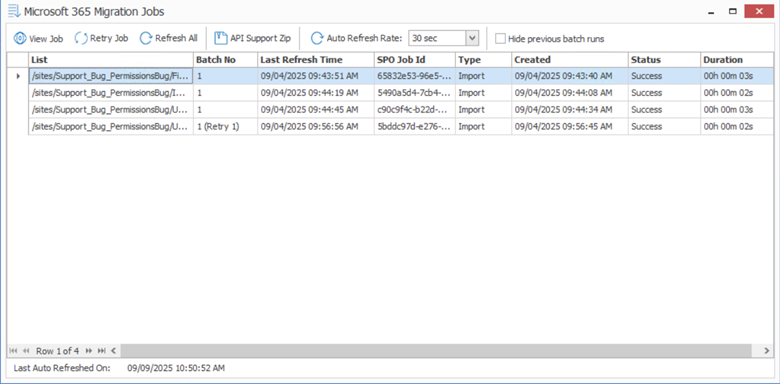Image resolution: width=780 pixels, height=384 pixels.
Task: Click SPO Job Id 65832e53-96e5 cell
Action: (x=415, y=76)
